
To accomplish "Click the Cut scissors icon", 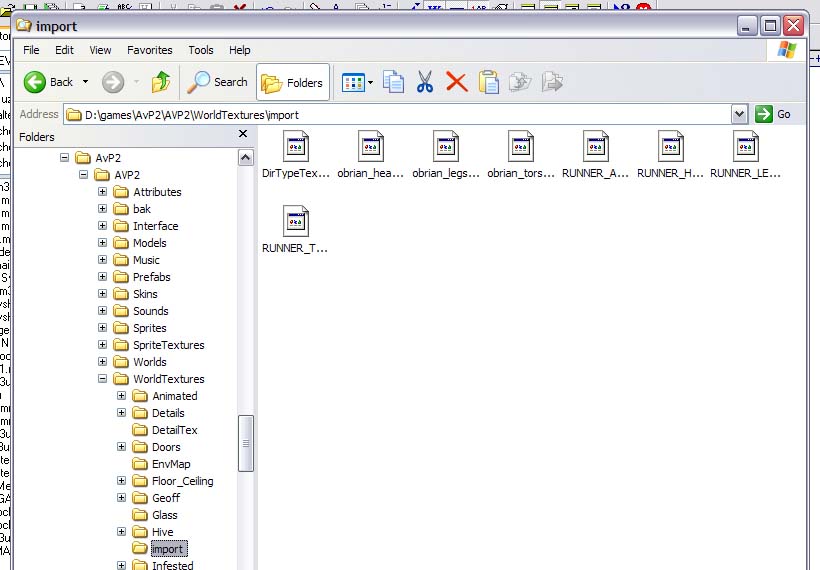I will point(425,82).
